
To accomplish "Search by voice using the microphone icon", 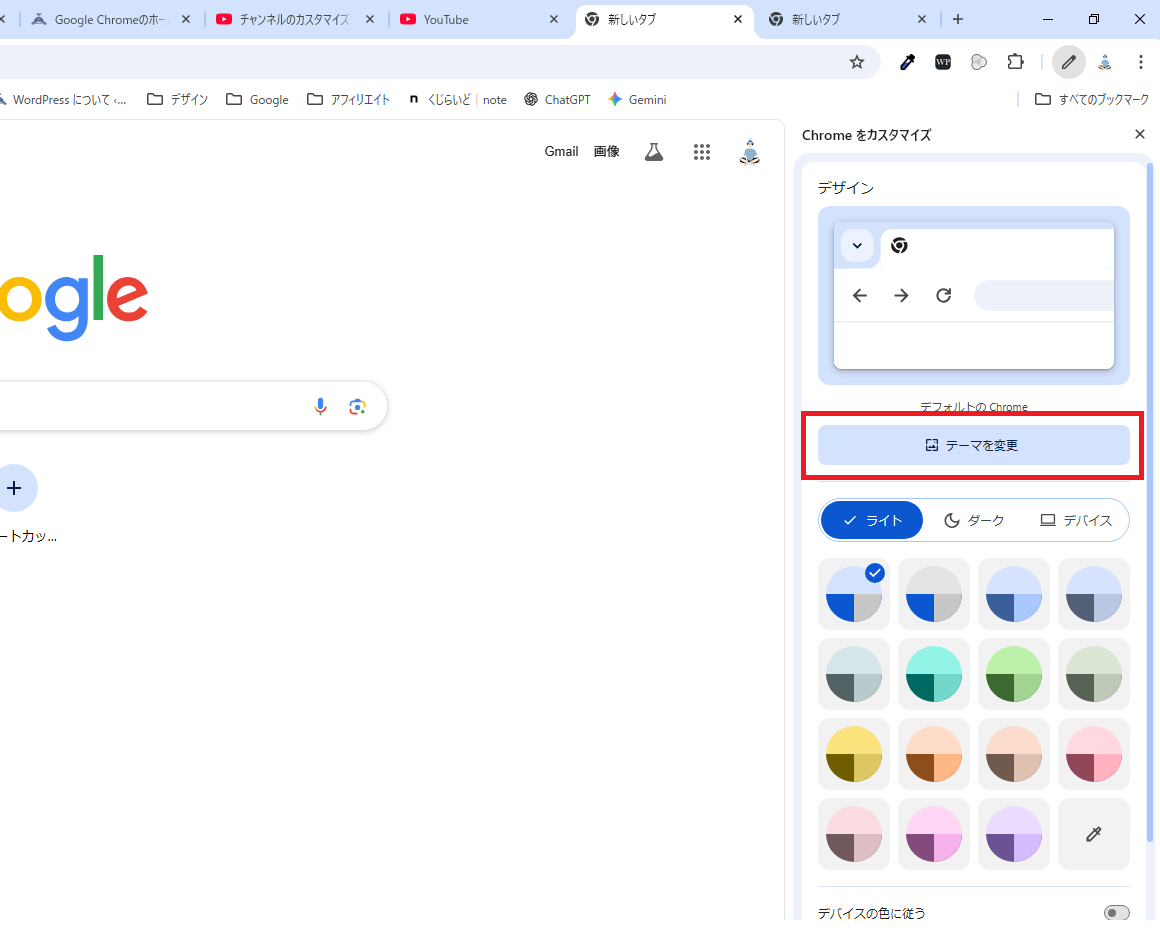I will (320, 406).
